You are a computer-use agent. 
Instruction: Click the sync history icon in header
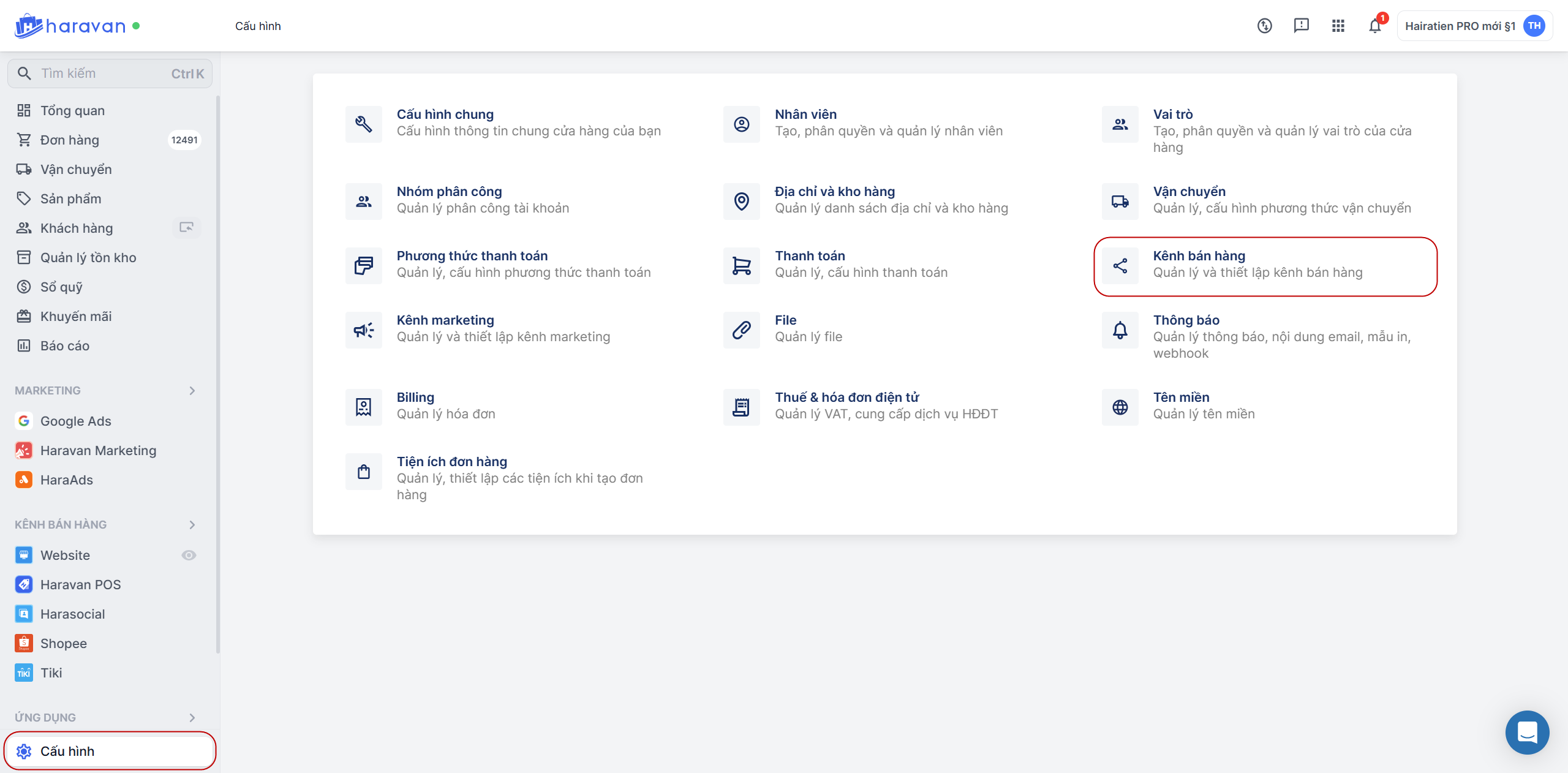coord(1264,26)
